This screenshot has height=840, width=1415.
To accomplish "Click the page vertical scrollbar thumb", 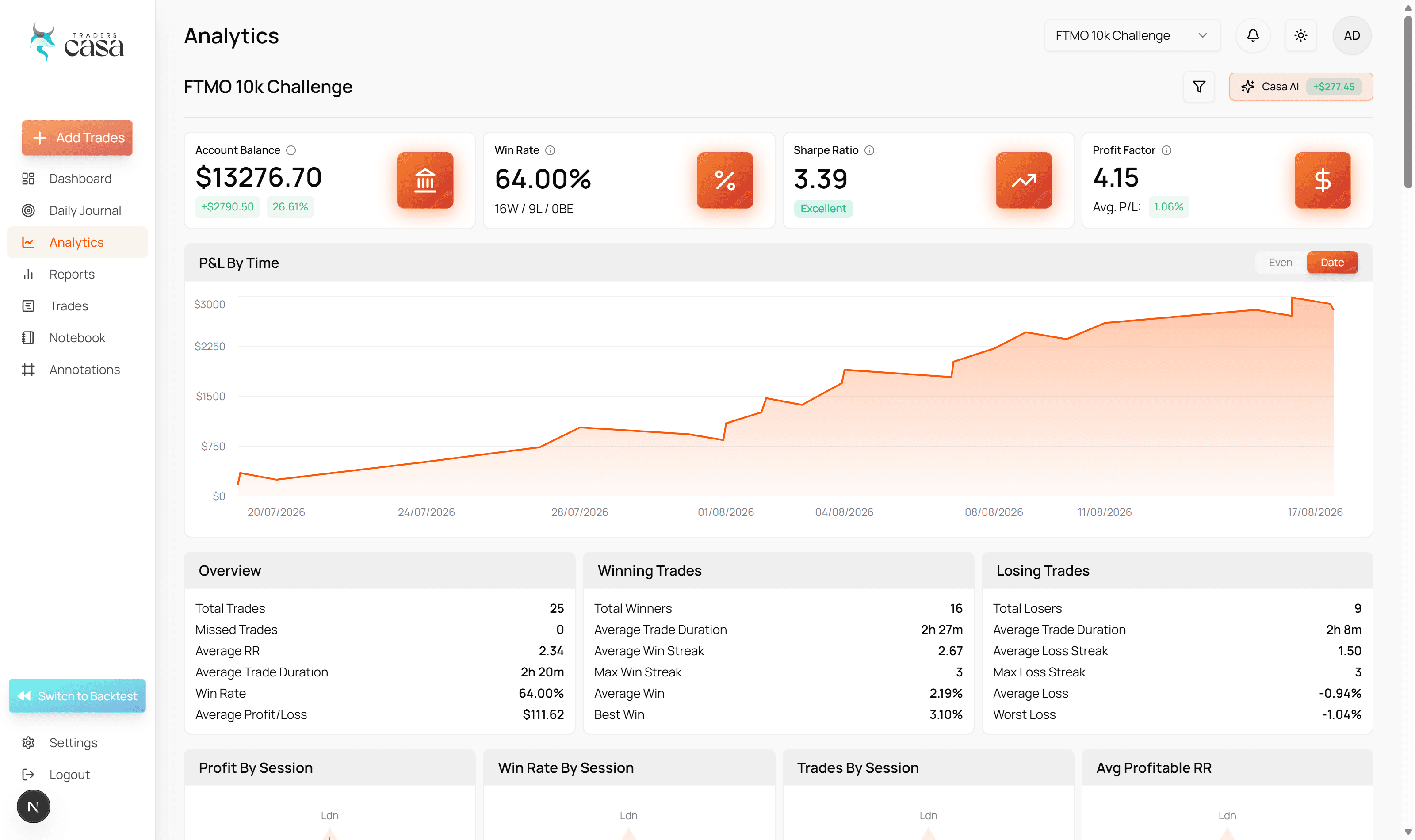I will [x=1407, y=102].
